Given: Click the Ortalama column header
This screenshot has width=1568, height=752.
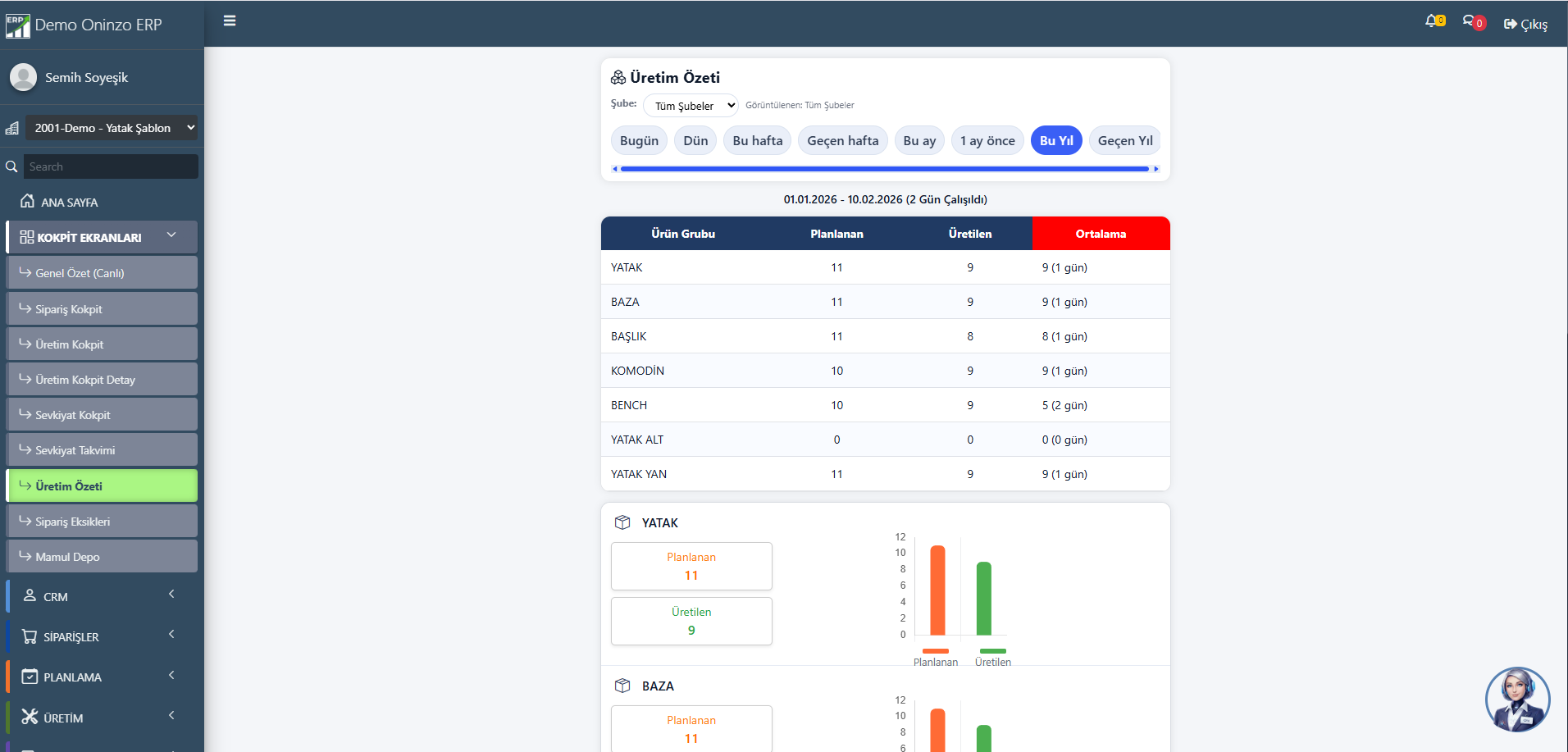Looking at the screenshot, I should pyautogui.click(x=1101, y=234).
